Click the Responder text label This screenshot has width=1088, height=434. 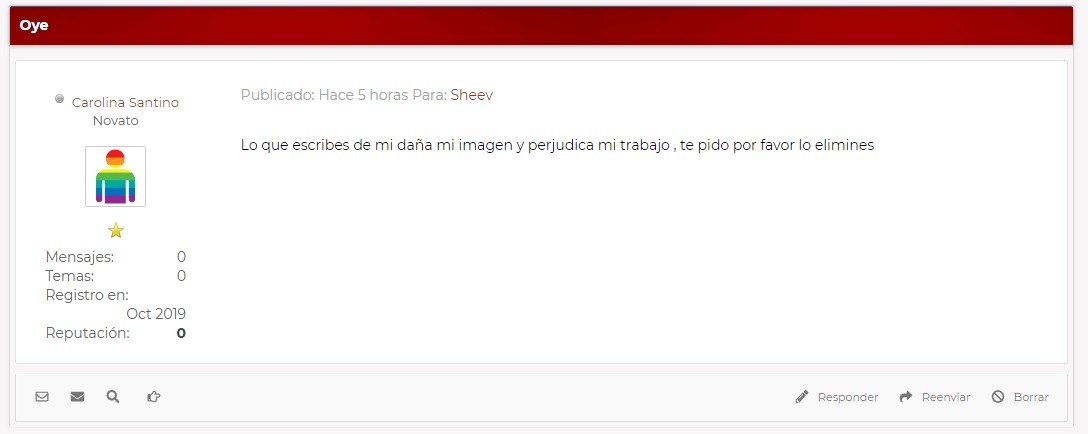coord(848,397)
